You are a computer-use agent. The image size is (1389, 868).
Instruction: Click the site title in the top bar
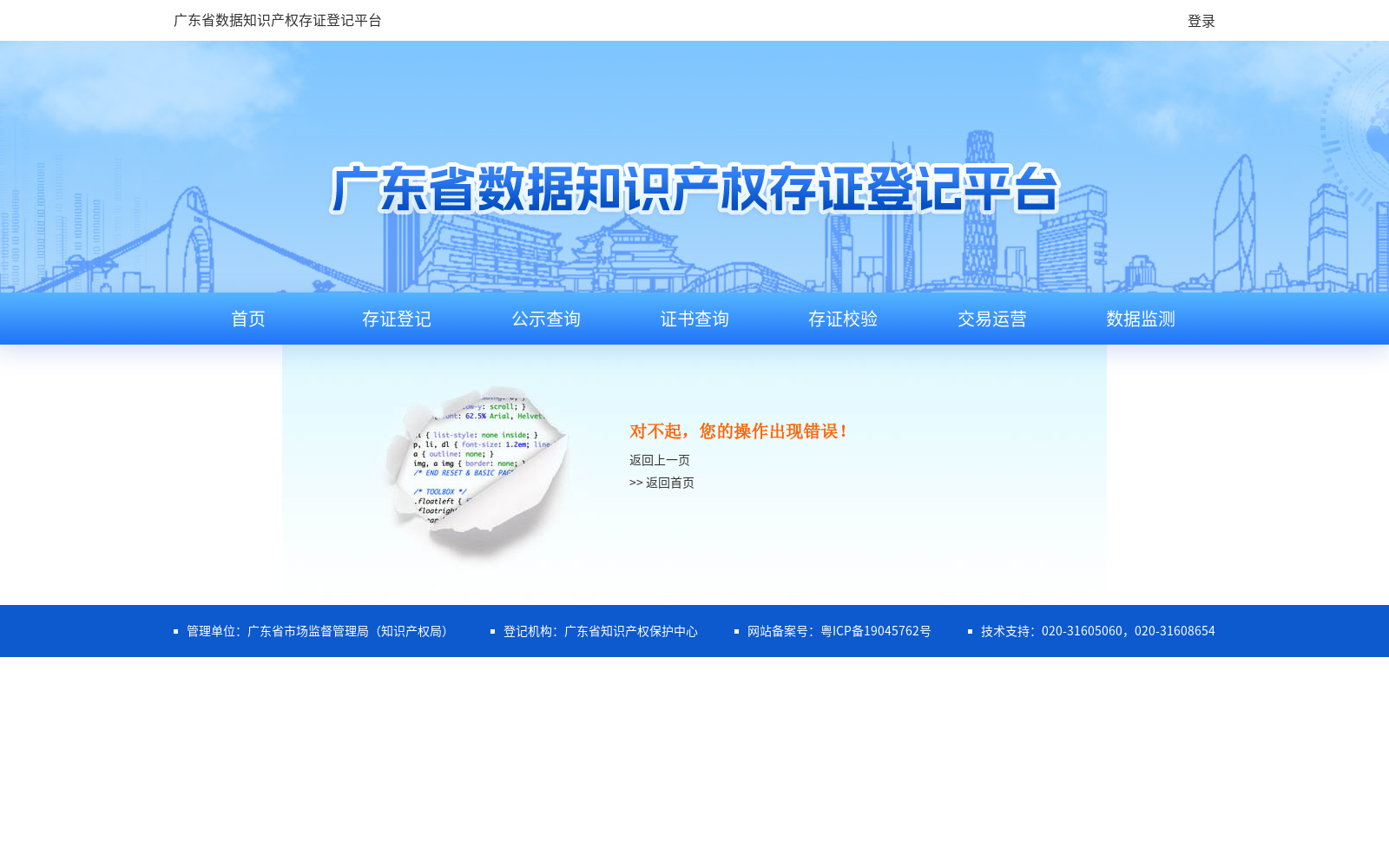[278, 20]
